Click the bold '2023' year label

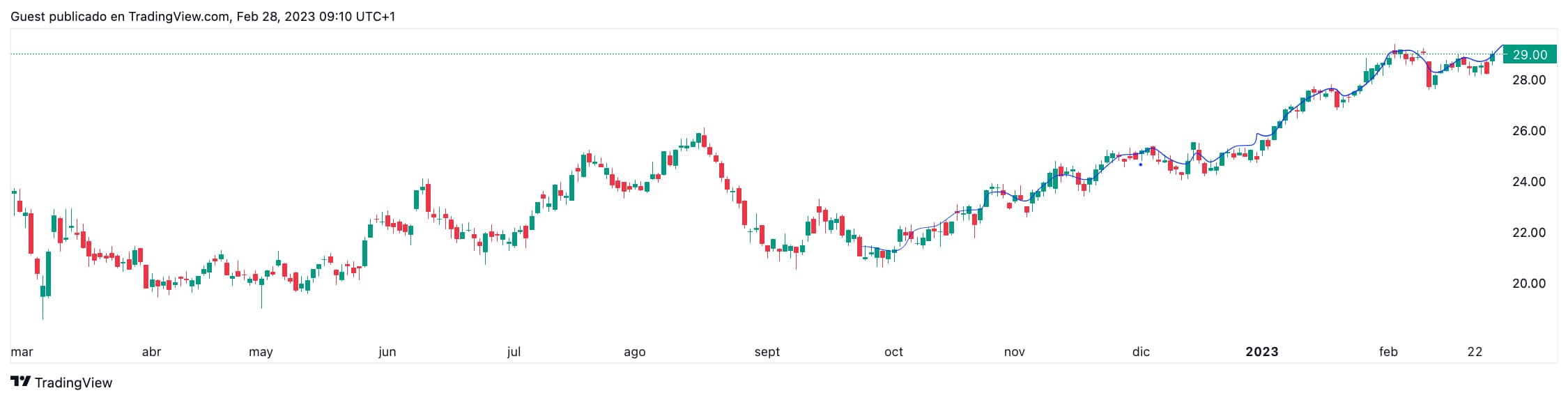point(1261,352)
